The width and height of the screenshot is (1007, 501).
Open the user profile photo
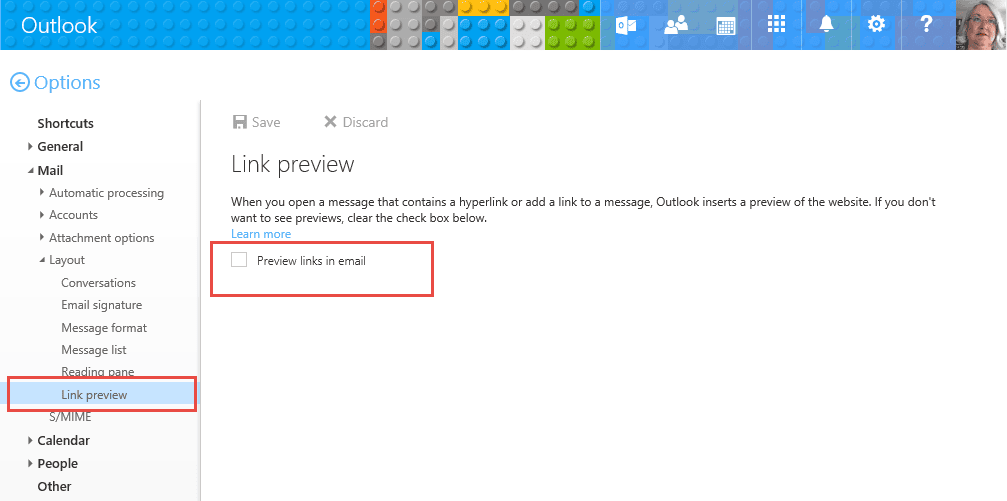click(x=980, y=25)
